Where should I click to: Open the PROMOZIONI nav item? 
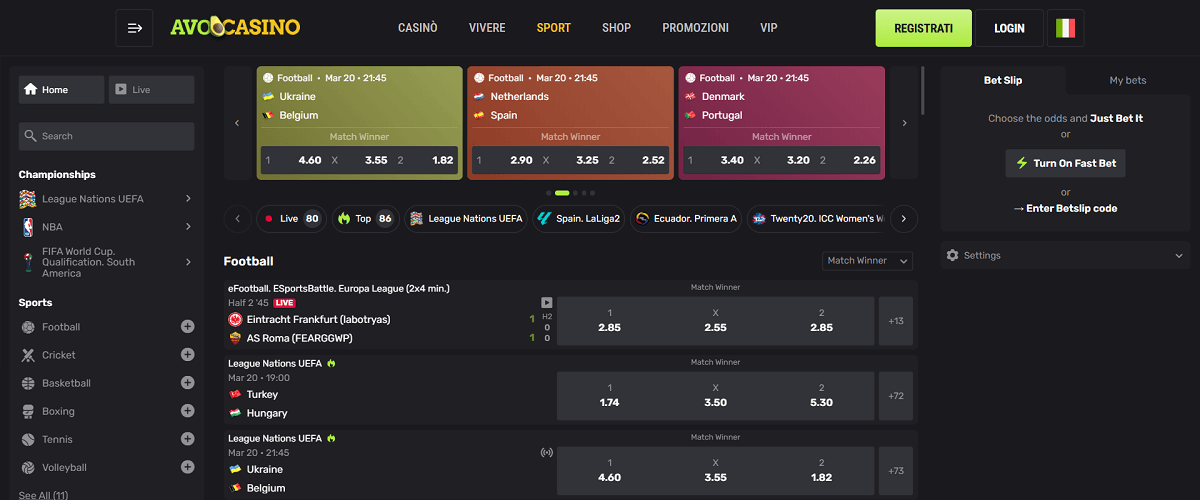pos(695,28)
